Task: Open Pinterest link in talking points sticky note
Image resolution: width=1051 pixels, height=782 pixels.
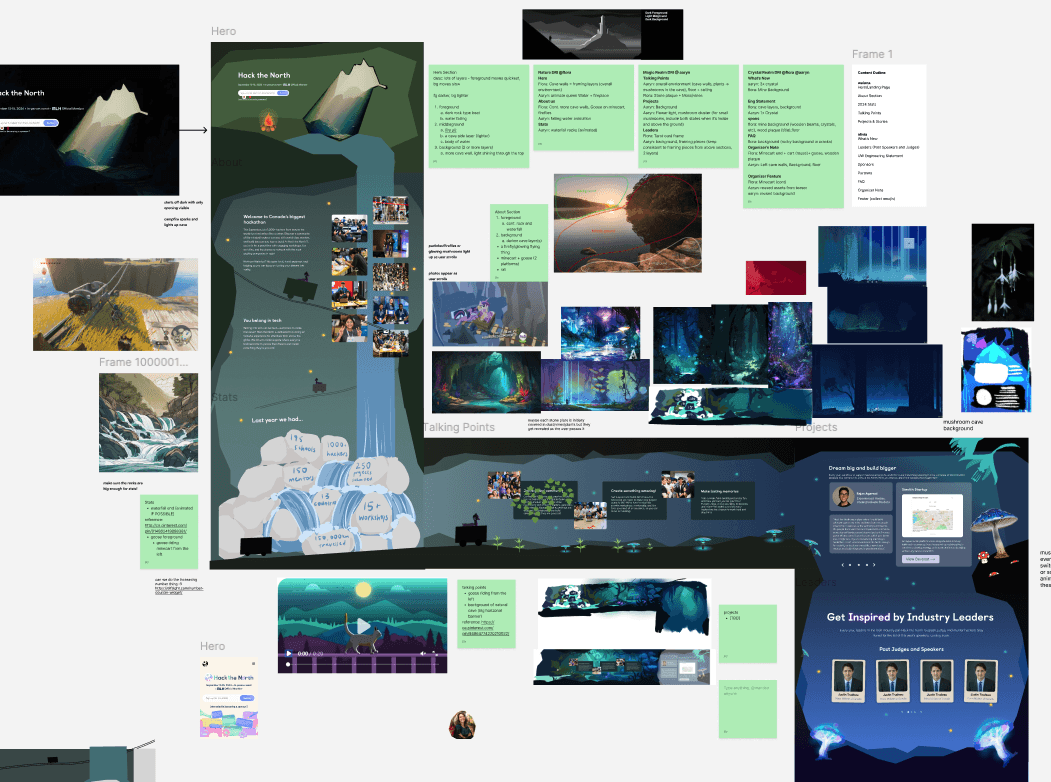Action: 485,627
